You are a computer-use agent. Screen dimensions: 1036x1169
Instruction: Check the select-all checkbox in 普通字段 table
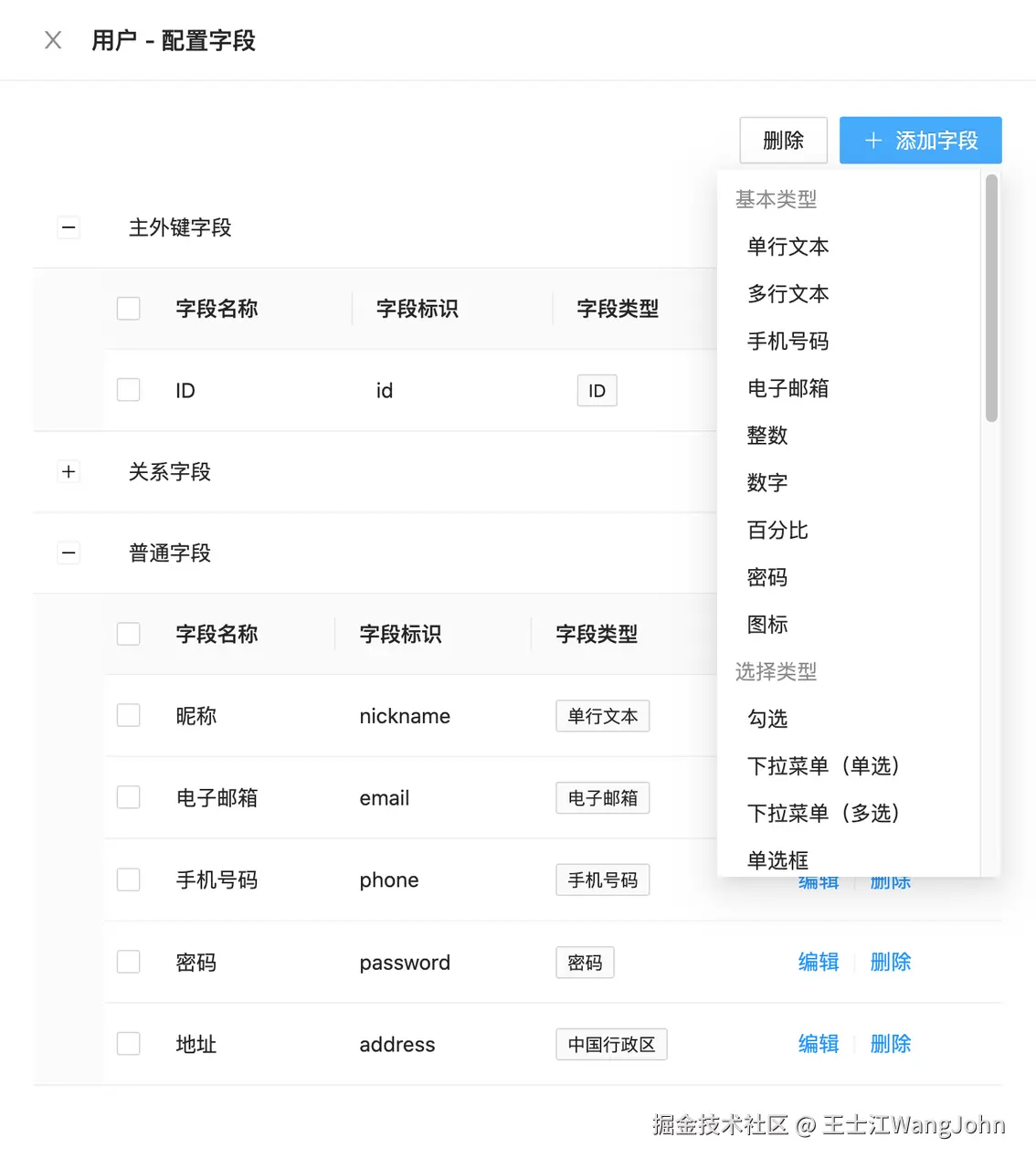point(128,633)
